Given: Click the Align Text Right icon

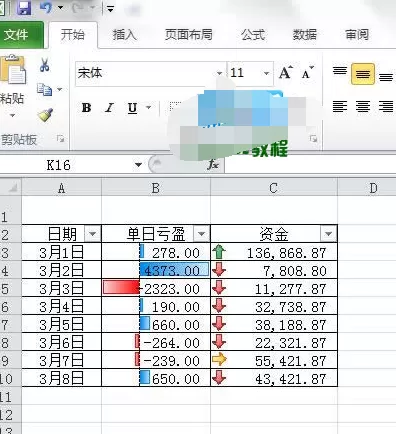Looking at the screenshot, I should tap(386, 107).
